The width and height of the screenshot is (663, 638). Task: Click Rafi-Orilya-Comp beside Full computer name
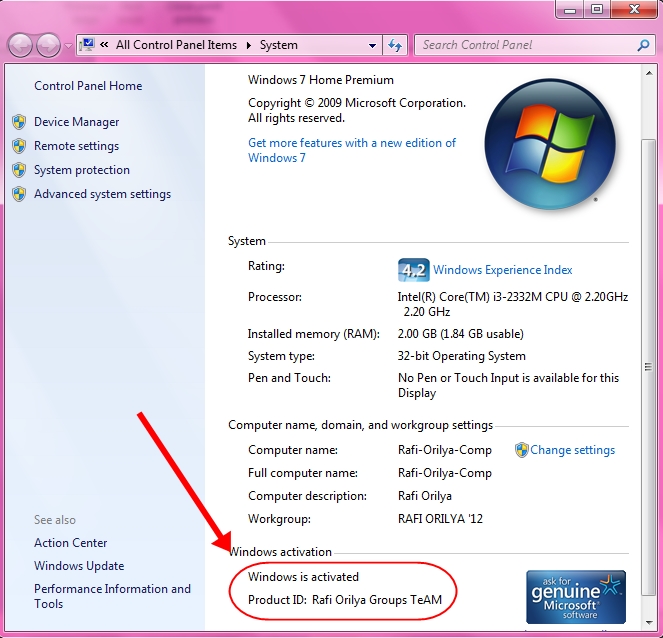coord(444,473)
